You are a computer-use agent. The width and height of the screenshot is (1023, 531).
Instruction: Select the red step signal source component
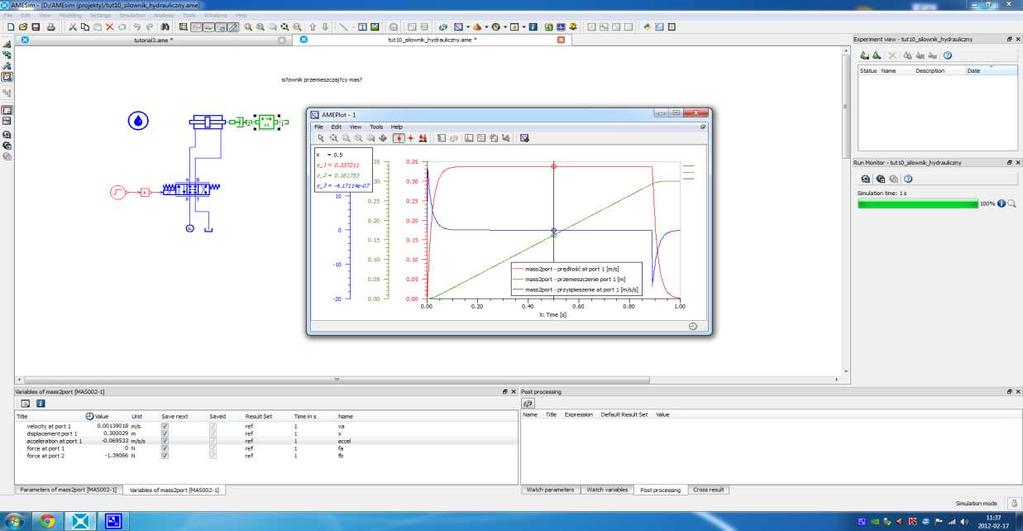click(x=118, y=192)
